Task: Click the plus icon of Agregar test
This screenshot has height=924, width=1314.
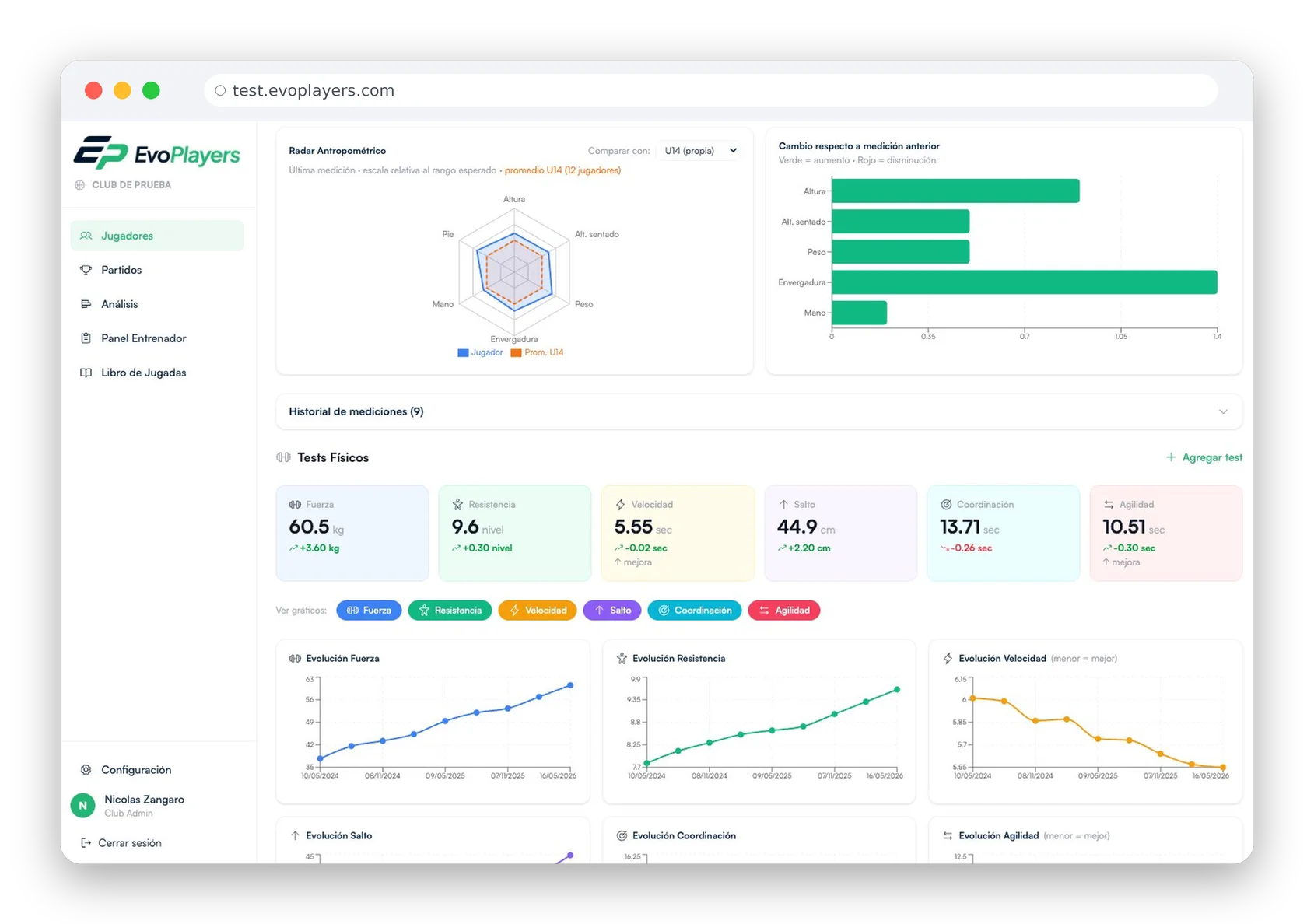Action: coord(1171,457)
